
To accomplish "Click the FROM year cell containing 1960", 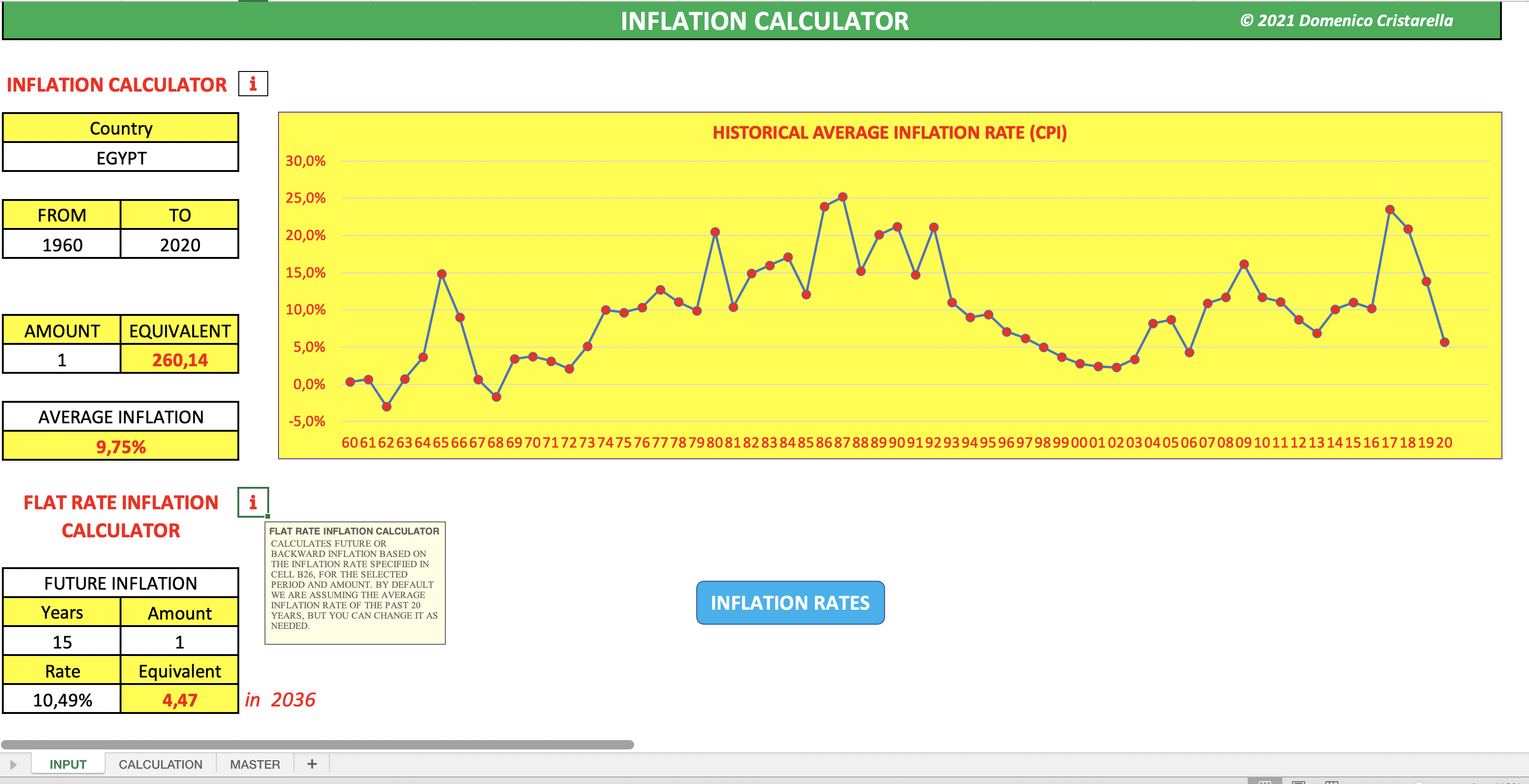I will pos(61,244).
